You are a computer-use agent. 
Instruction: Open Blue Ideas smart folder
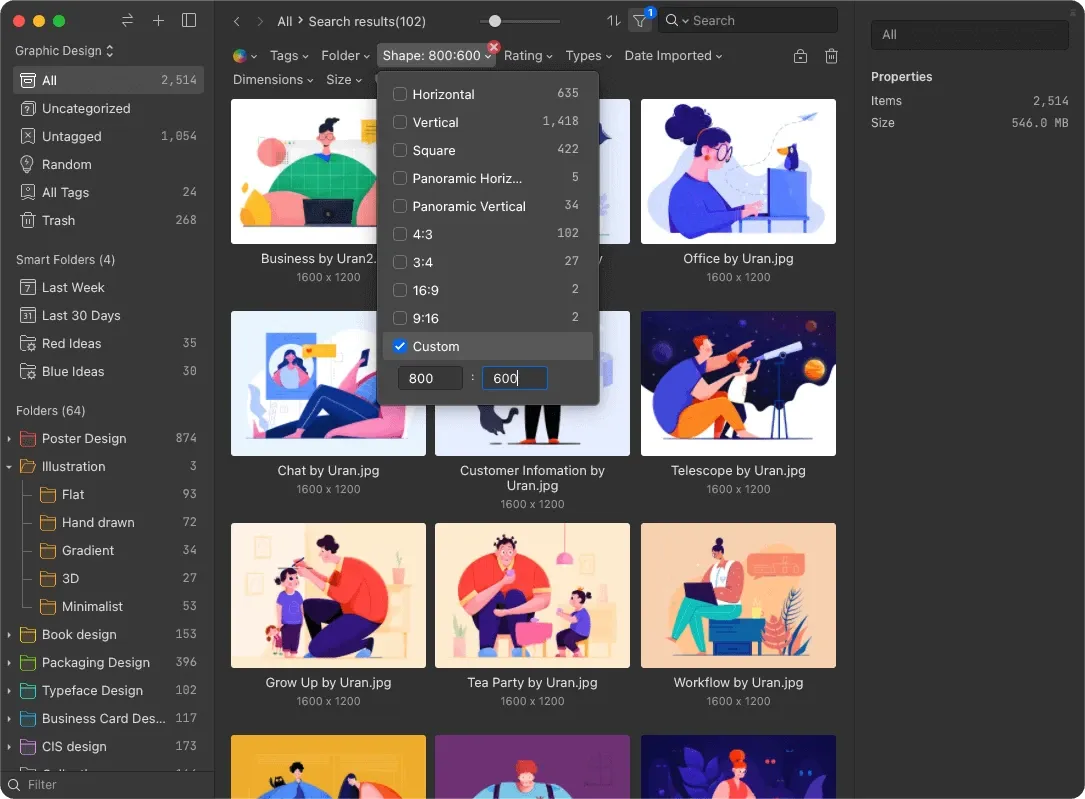tap(108, 371)
